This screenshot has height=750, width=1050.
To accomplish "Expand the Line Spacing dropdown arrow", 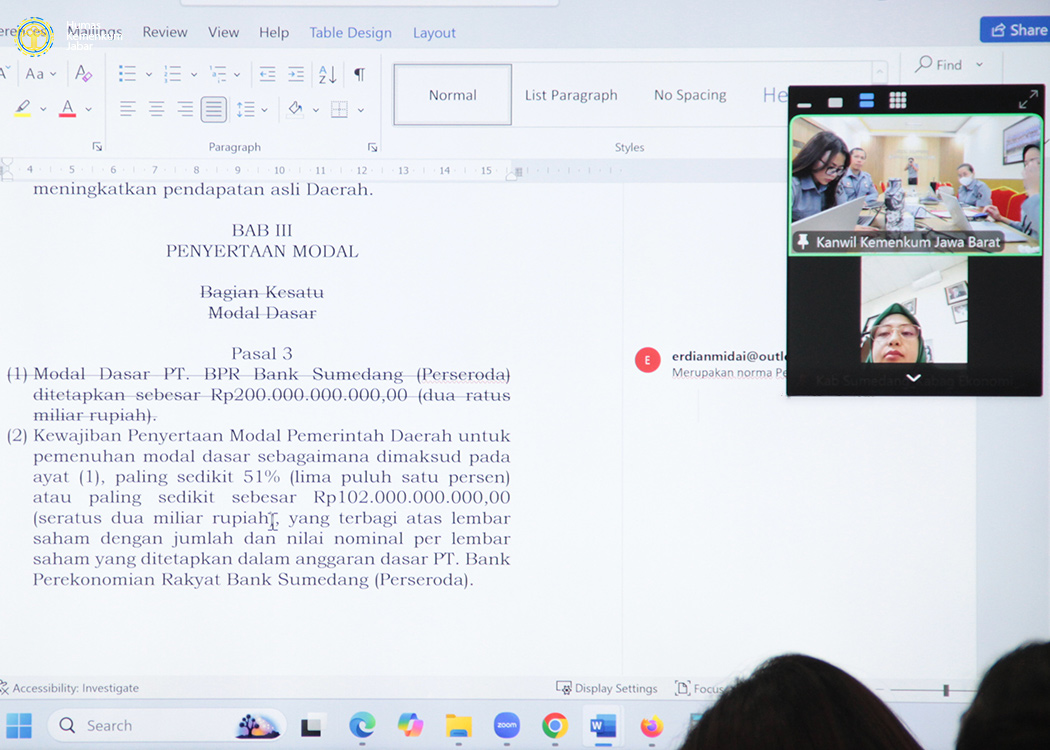I will click(265, 110).
